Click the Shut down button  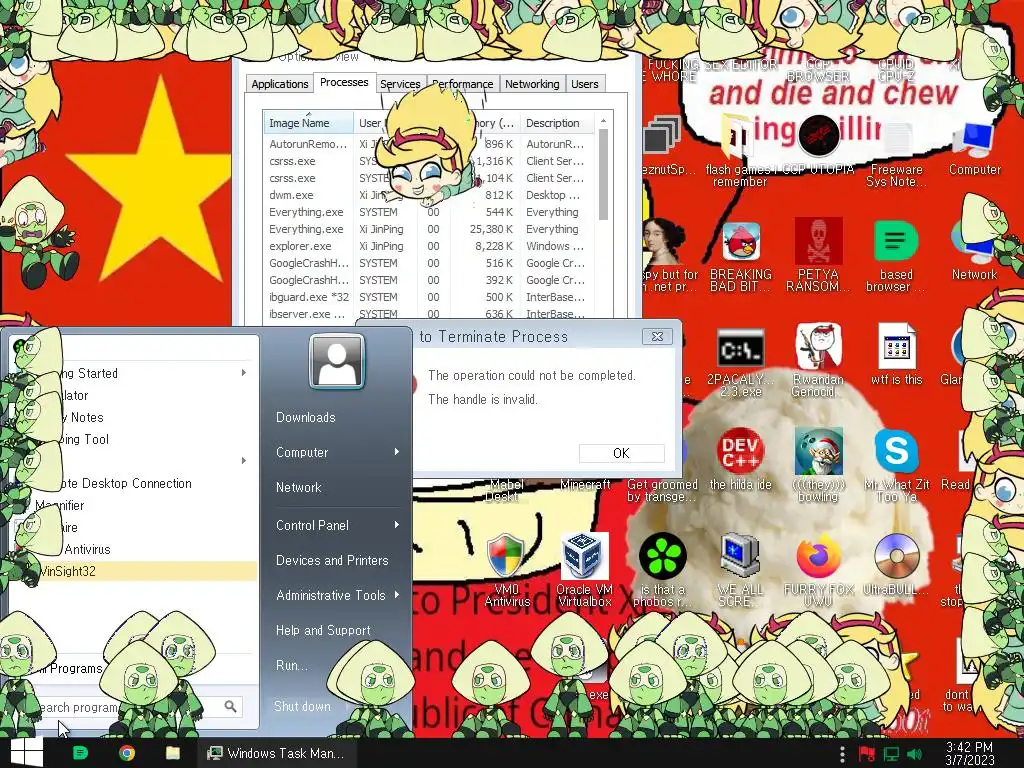(302, 706)
